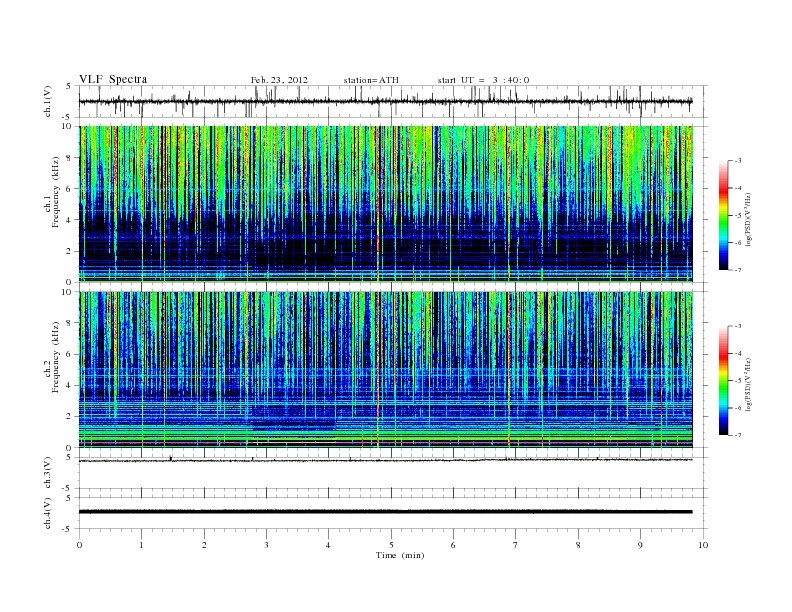This screenshot has width=792, height=612.
Task: Click the ch.2 spectrogram panel
Action: pos(386,370)
